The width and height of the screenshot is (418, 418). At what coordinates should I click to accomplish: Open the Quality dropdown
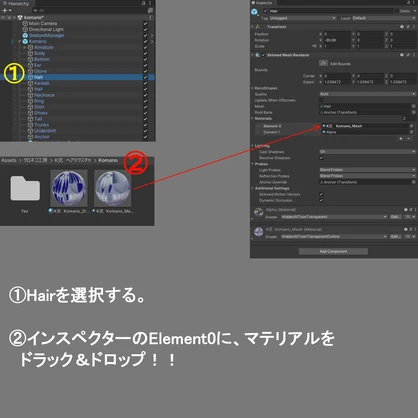pos(367,94)
